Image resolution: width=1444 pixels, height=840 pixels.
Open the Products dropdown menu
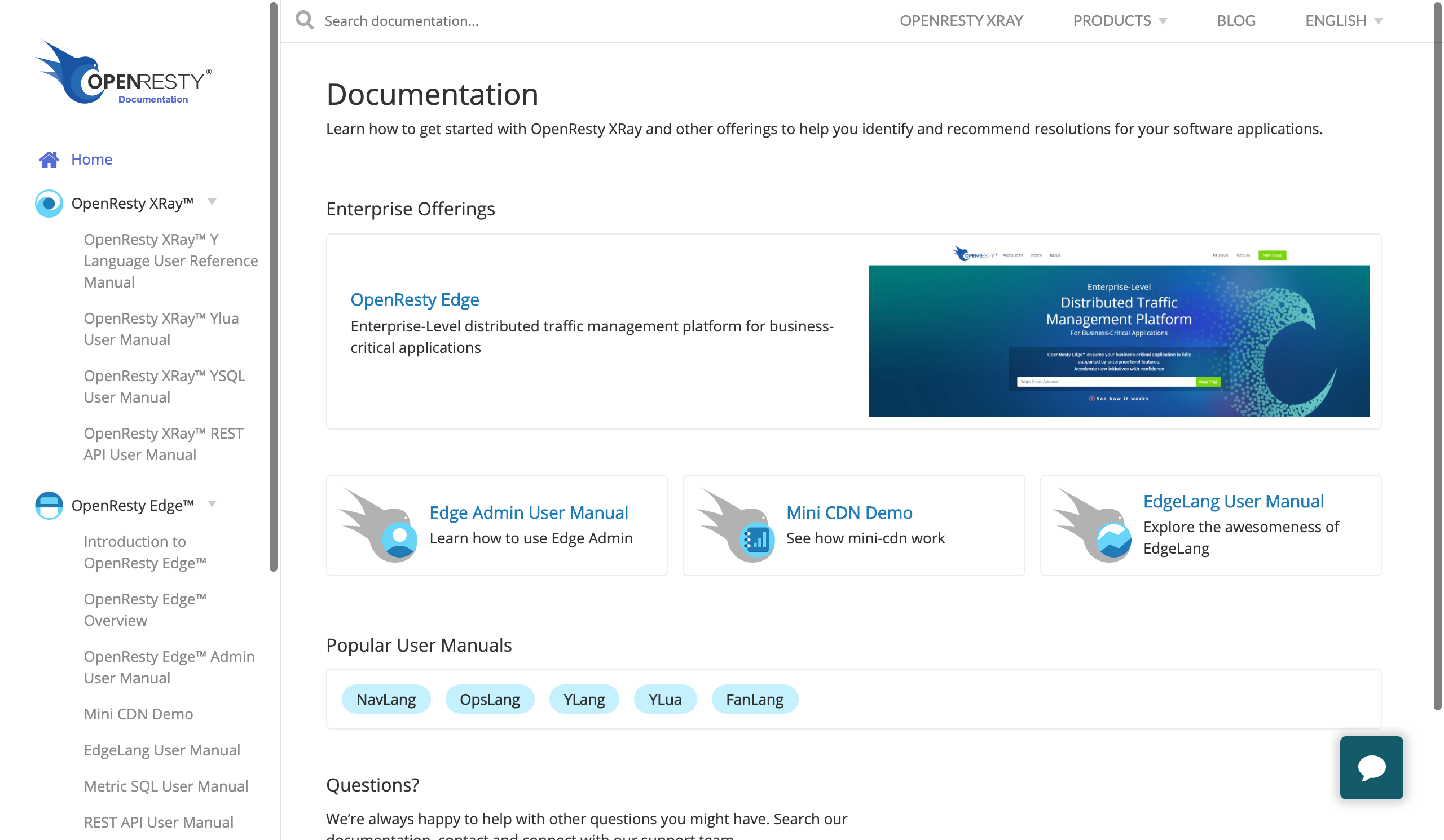(x=1120, y=21)
